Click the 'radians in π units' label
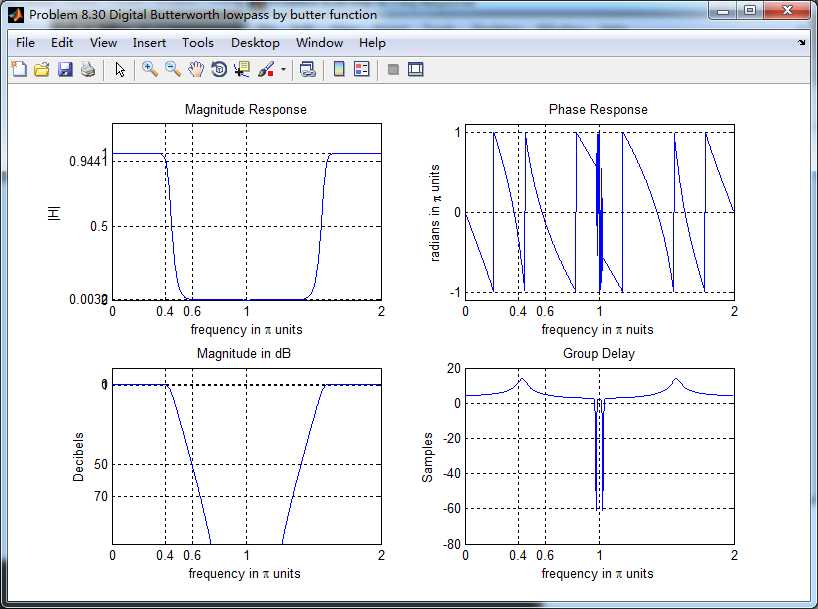Viewport: 818px width, 609px height. click(x=435, y=212)
